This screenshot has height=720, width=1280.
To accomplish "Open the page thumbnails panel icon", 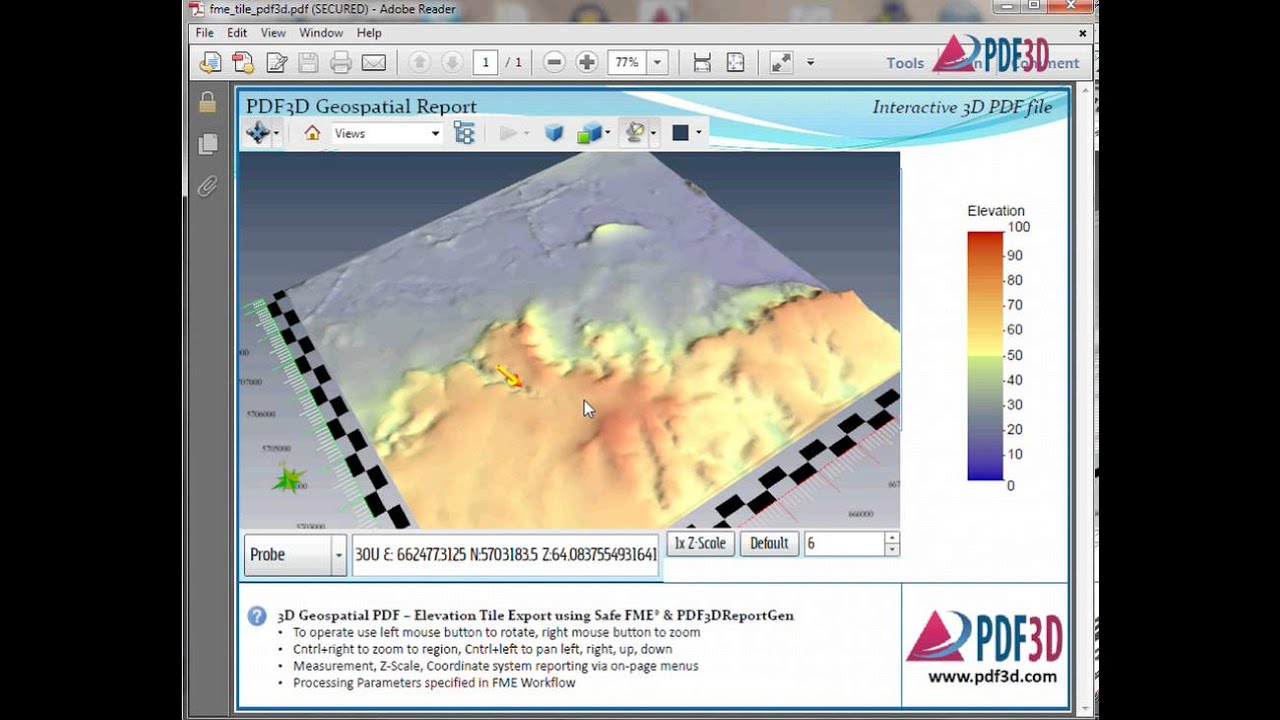I will tap(207, 144).
